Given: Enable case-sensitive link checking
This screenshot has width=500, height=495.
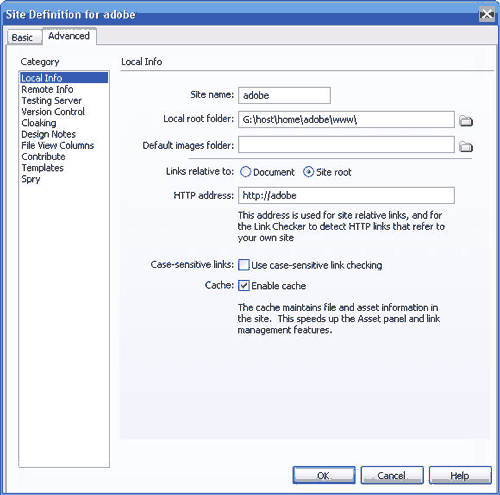Looking at the screenshot, I should (244, 265).
